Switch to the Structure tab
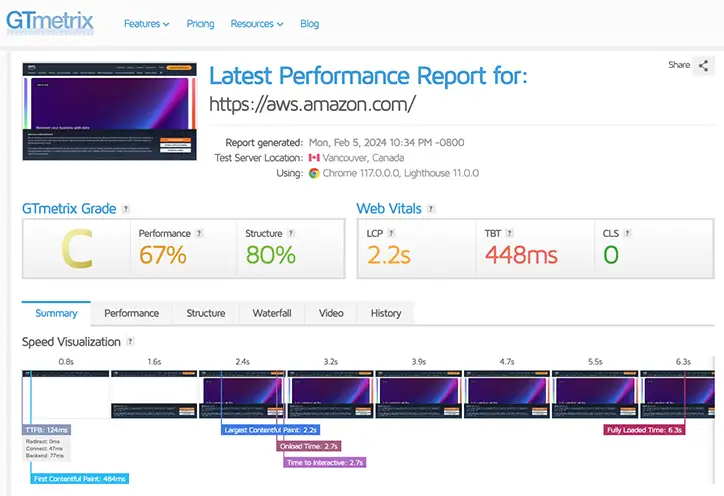The image size is (724, 496). (206, 313)
